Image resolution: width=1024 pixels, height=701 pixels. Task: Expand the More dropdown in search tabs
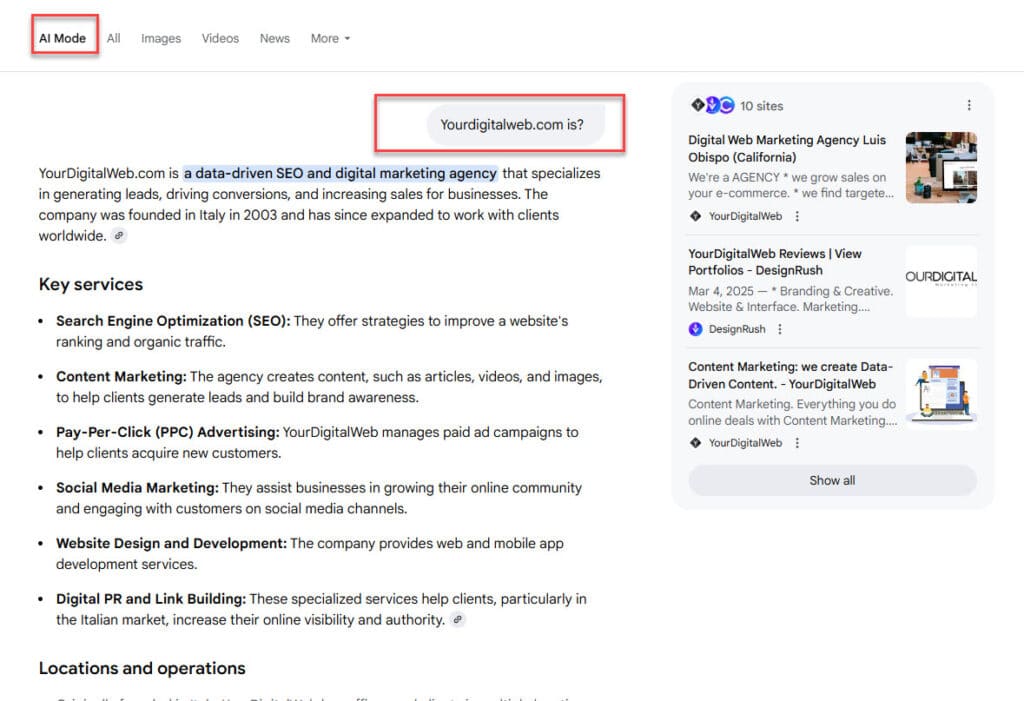click(x=330, y=39)
